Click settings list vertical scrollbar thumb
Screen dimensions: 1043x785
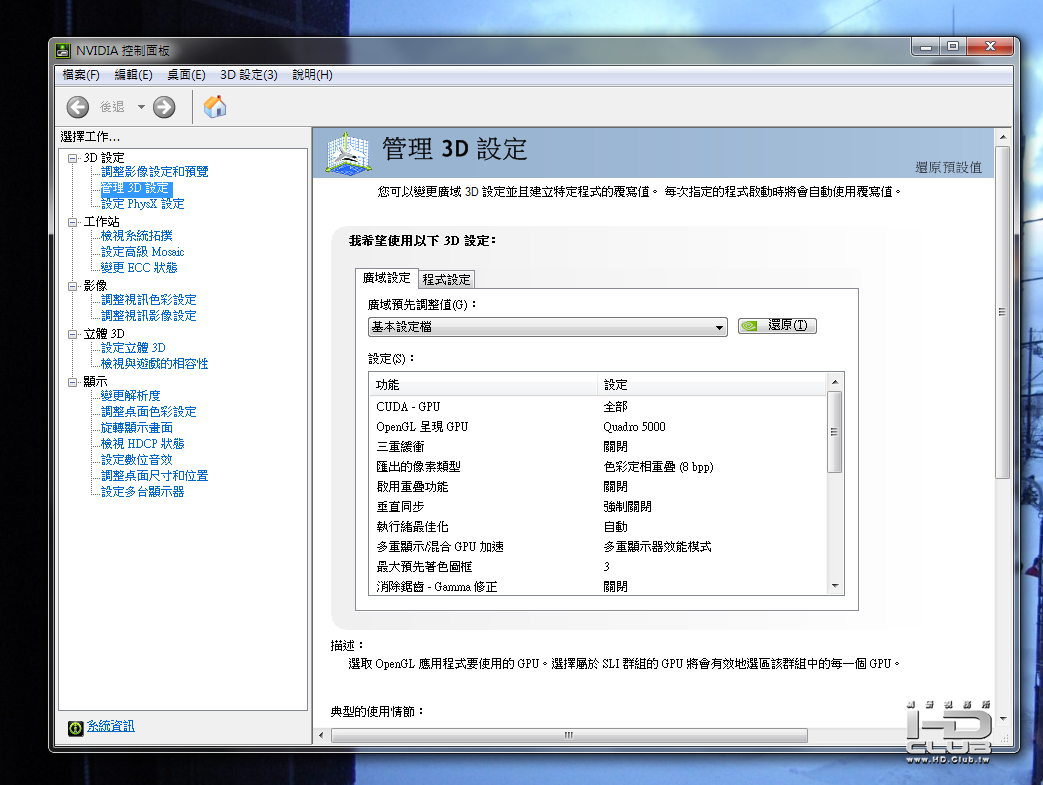click(835, 432)
